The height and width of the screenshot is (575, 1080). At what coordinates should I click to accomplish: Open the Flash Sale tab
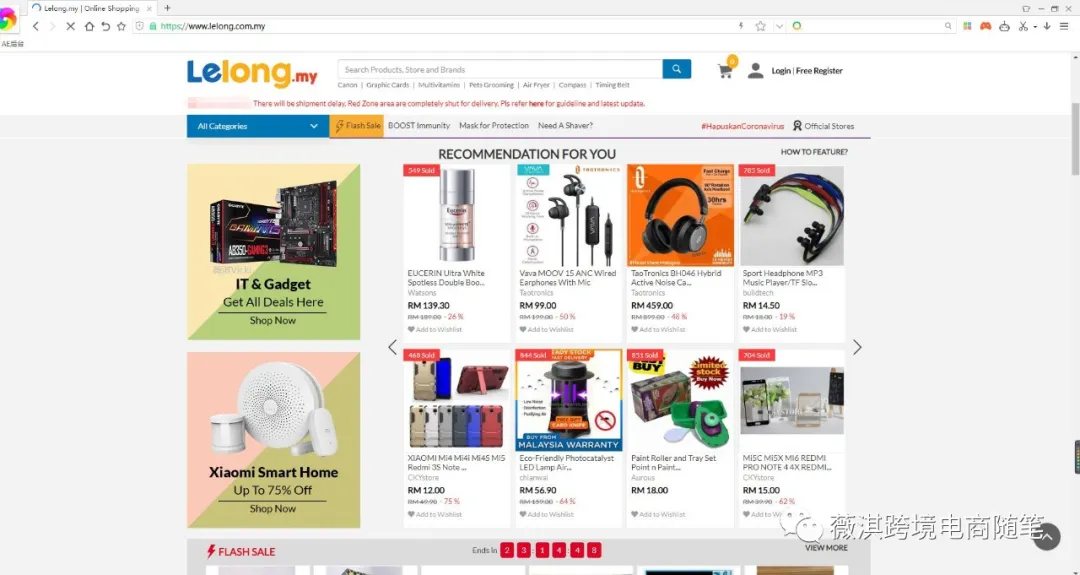pos(357,126)
